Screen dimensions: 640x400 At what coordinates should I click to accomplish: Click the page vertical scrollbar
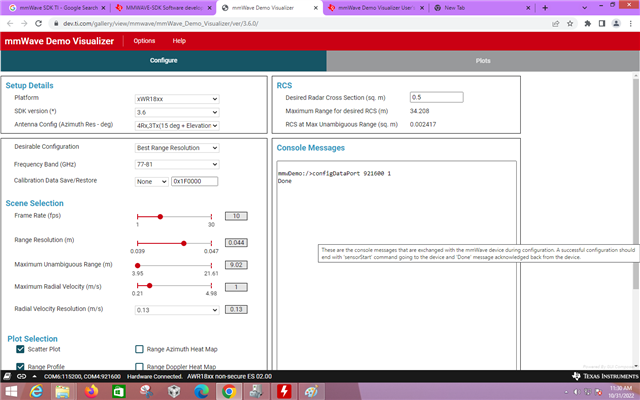click(x=636, y=184)
